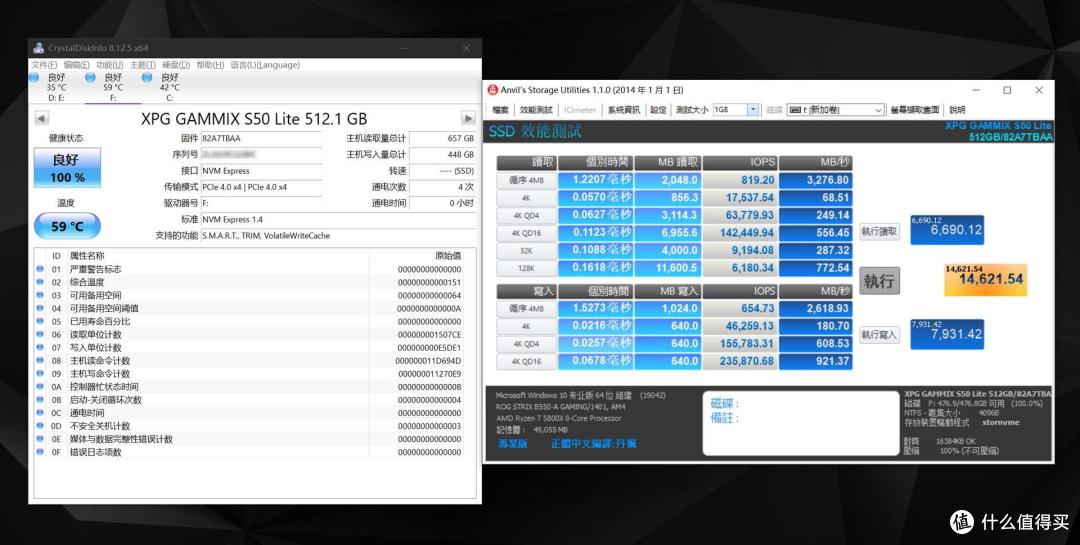Click the write IOPS value 235,870.68

point(740,361)
